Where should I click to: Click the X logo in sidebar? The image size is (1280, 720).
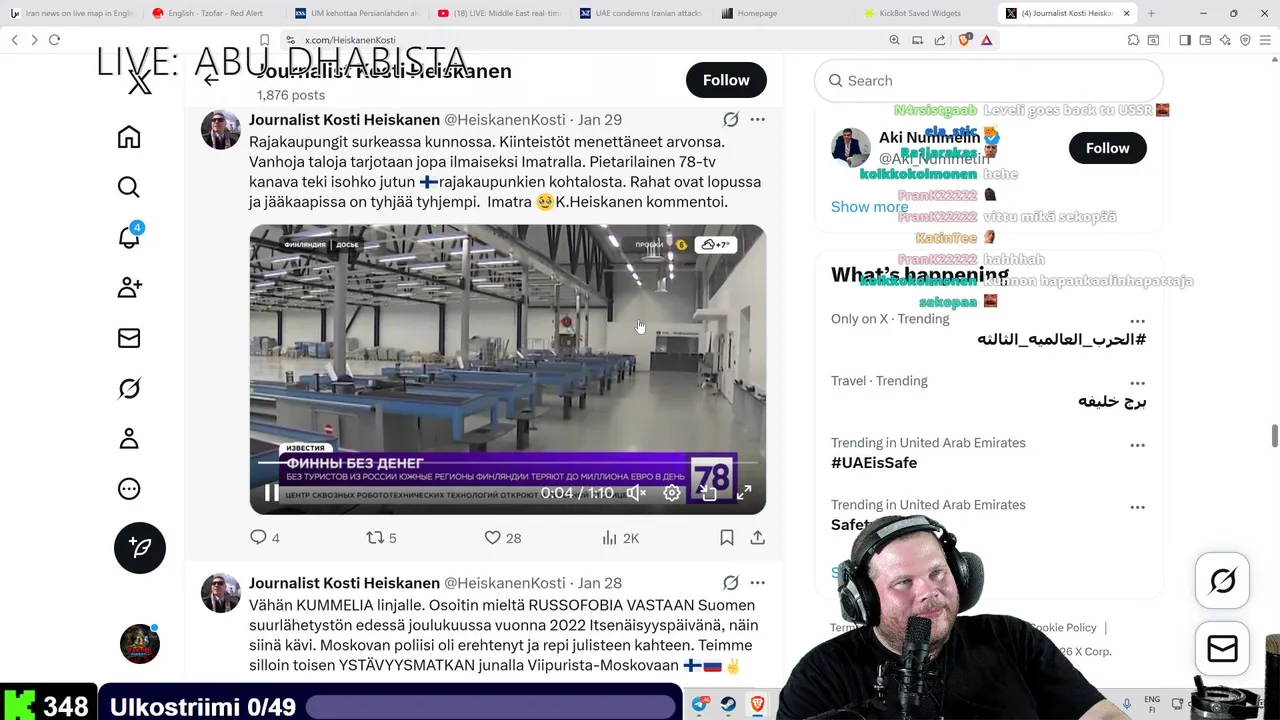(140, 83)
